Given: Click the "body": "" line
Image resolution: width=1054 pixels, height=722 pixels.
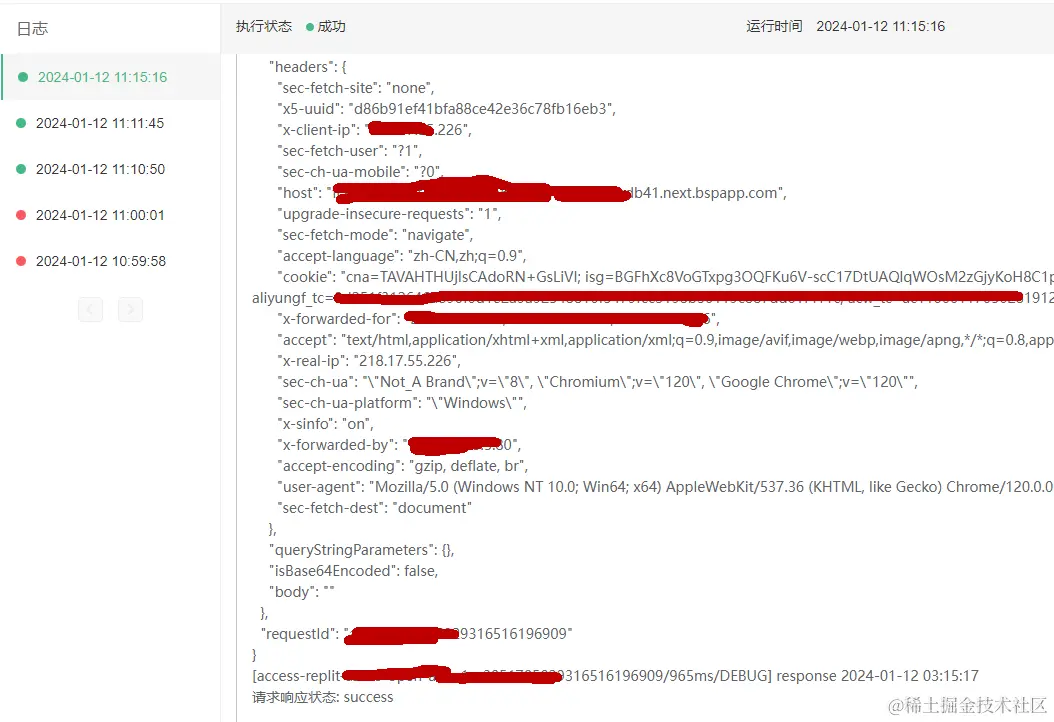Looking at the screenshot, I should pos(302,592).
